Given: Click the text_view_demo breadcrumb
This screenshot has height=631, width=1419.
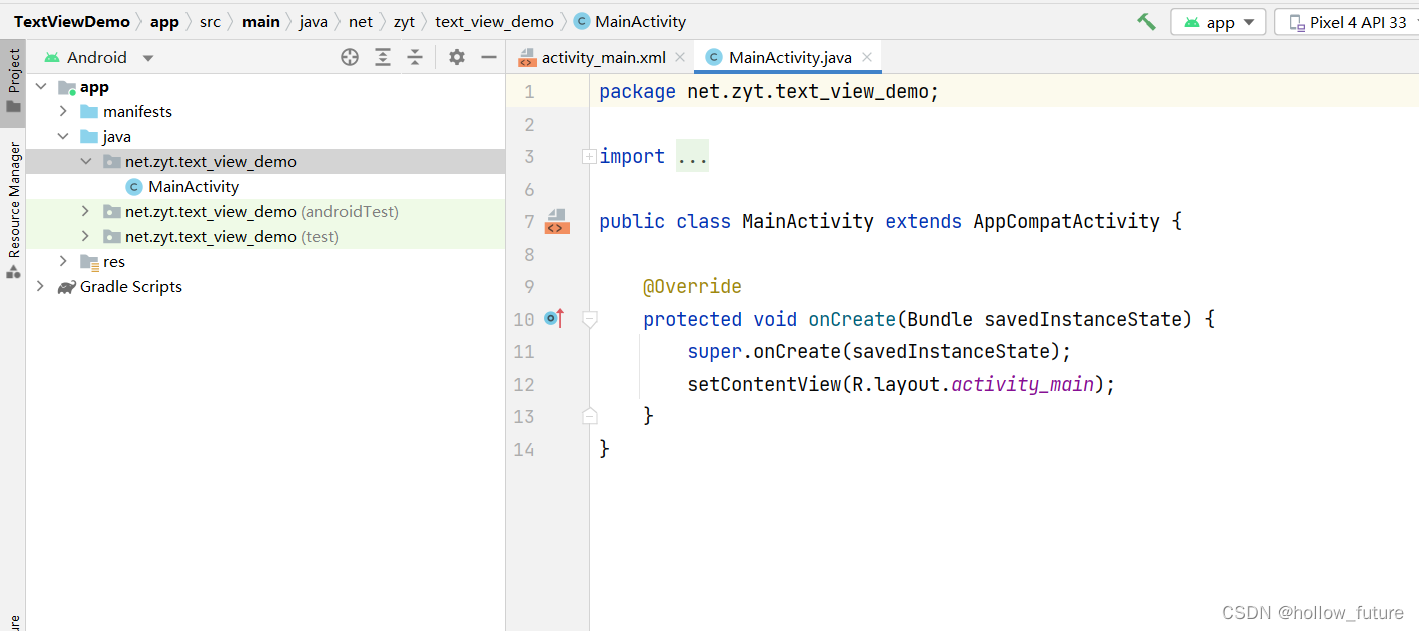Looking at the screenshot, I should tap(494, 21).
